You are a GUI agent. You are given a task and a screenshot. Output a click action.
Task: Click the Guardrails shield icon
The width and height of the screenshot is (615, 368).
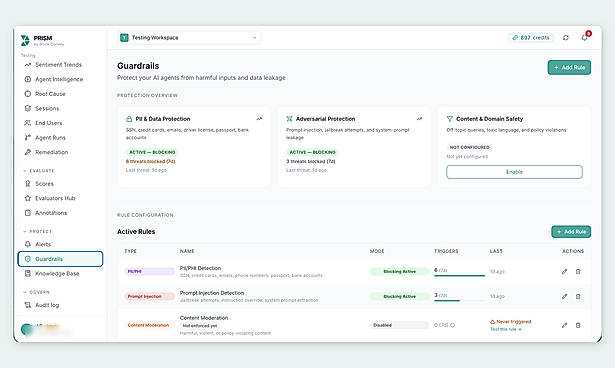click(27, 259)
